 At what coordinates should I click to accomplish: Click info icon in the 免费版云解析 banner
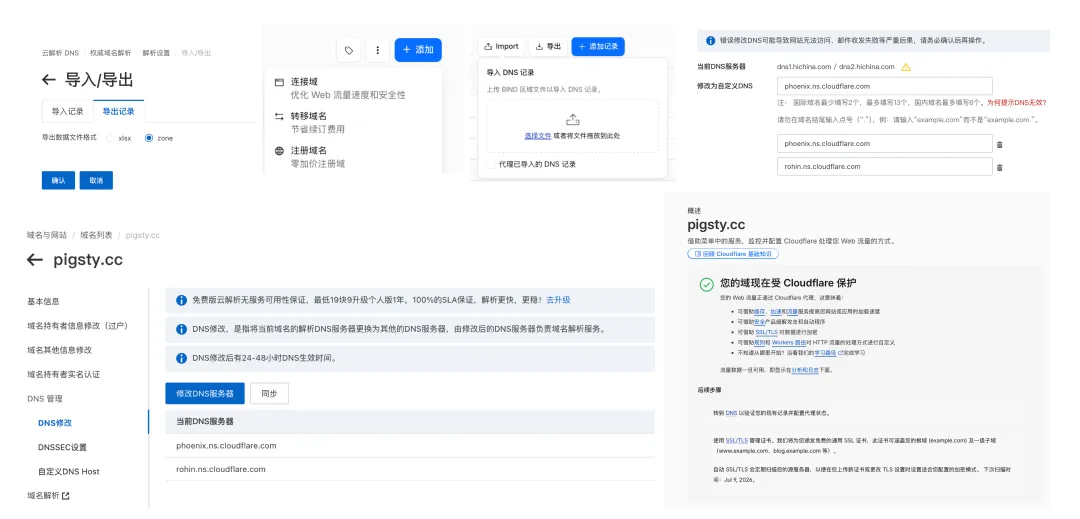point(181,300)
